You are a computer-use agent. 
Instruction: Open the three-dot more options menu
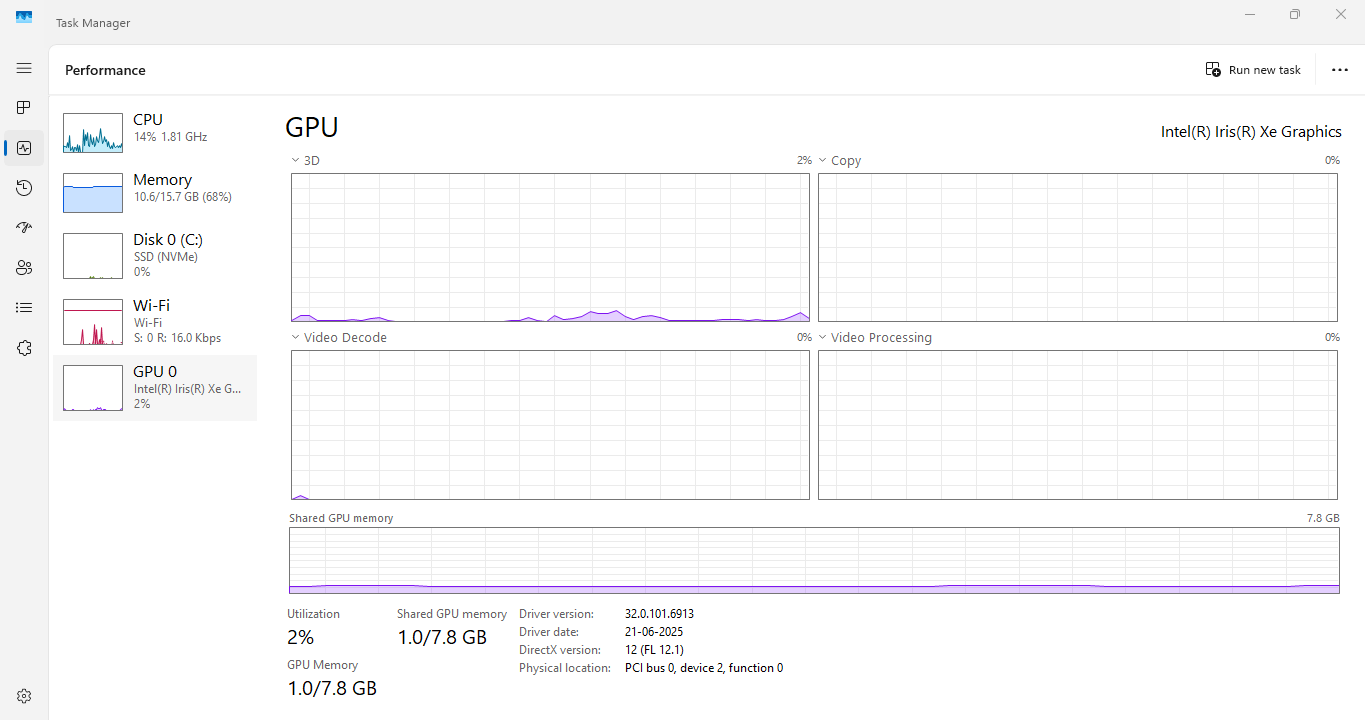(1340, 70)
